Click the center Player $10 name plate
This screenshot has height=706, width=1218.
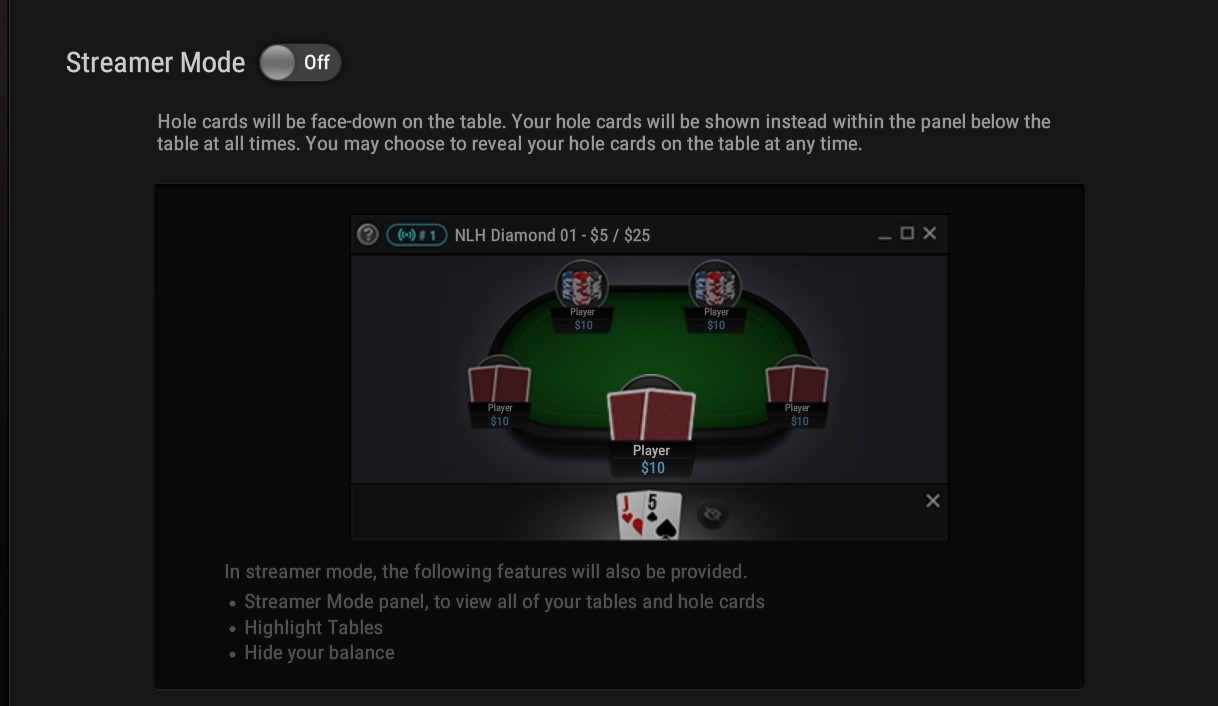(651, 459)
